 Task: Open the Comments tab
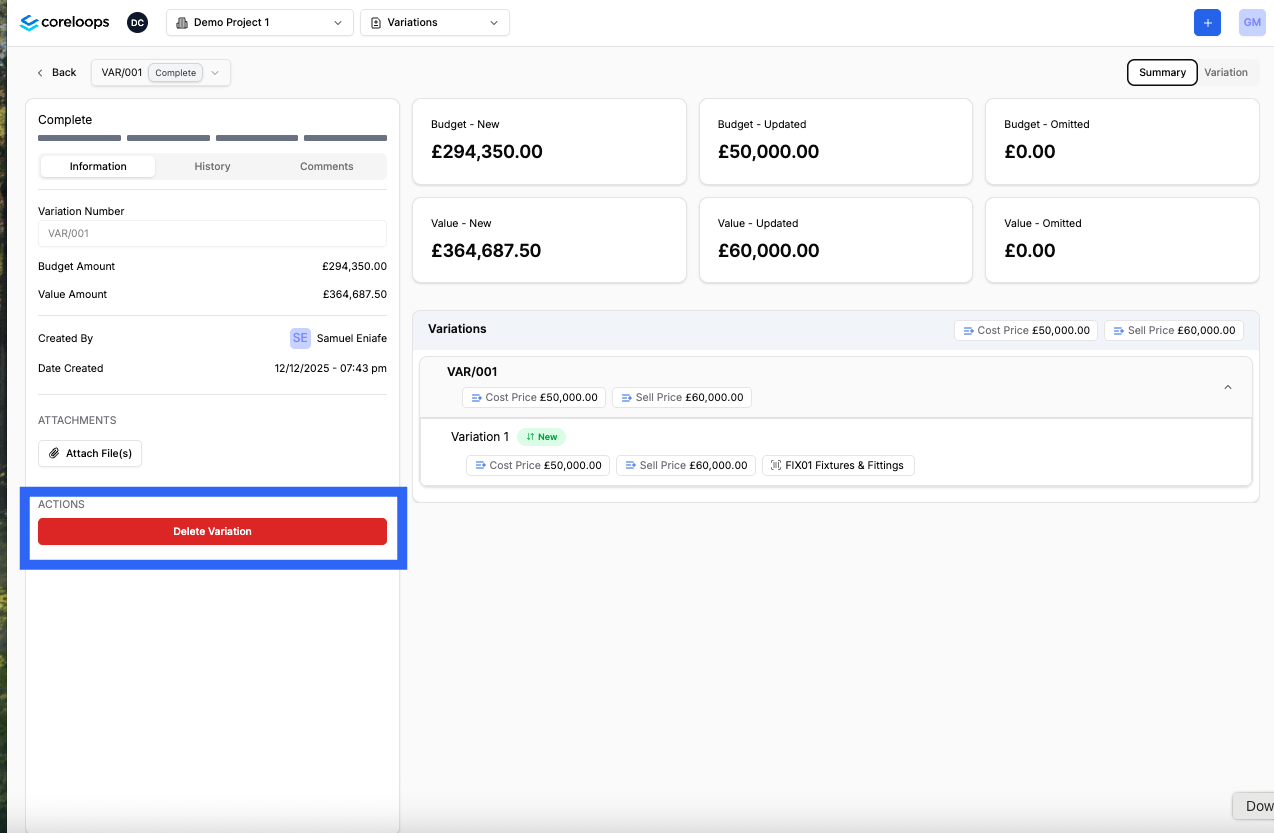327,166
